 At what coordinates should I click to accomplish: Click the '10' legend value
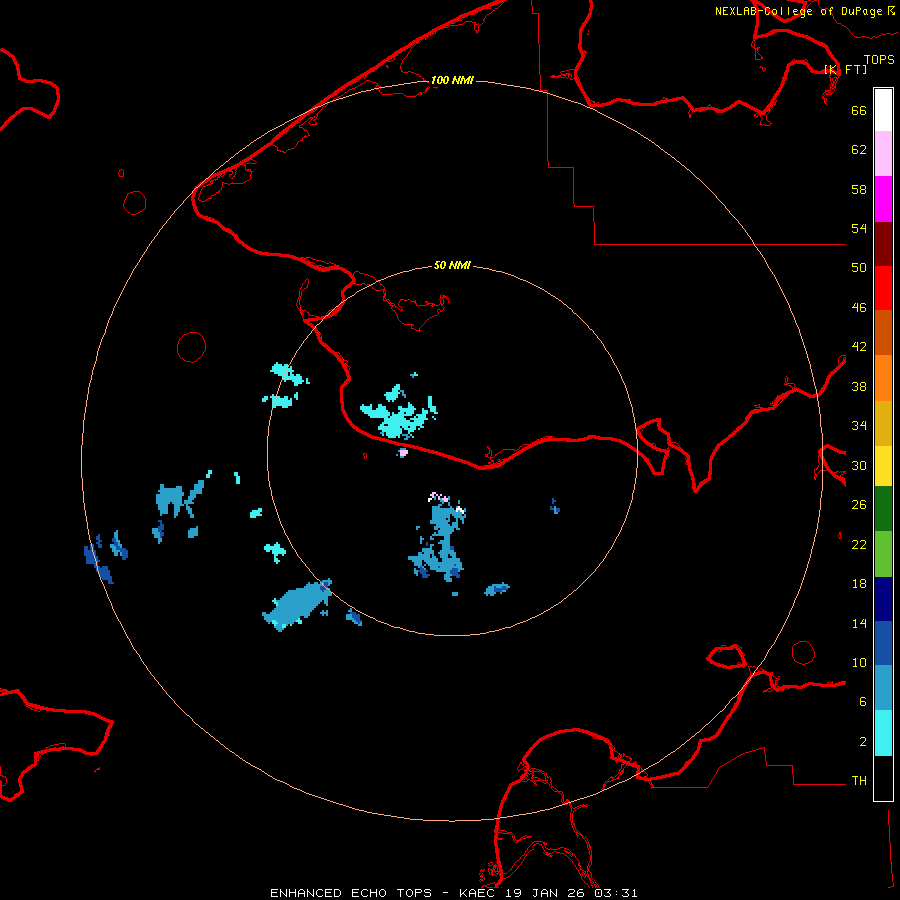[859, 663]
